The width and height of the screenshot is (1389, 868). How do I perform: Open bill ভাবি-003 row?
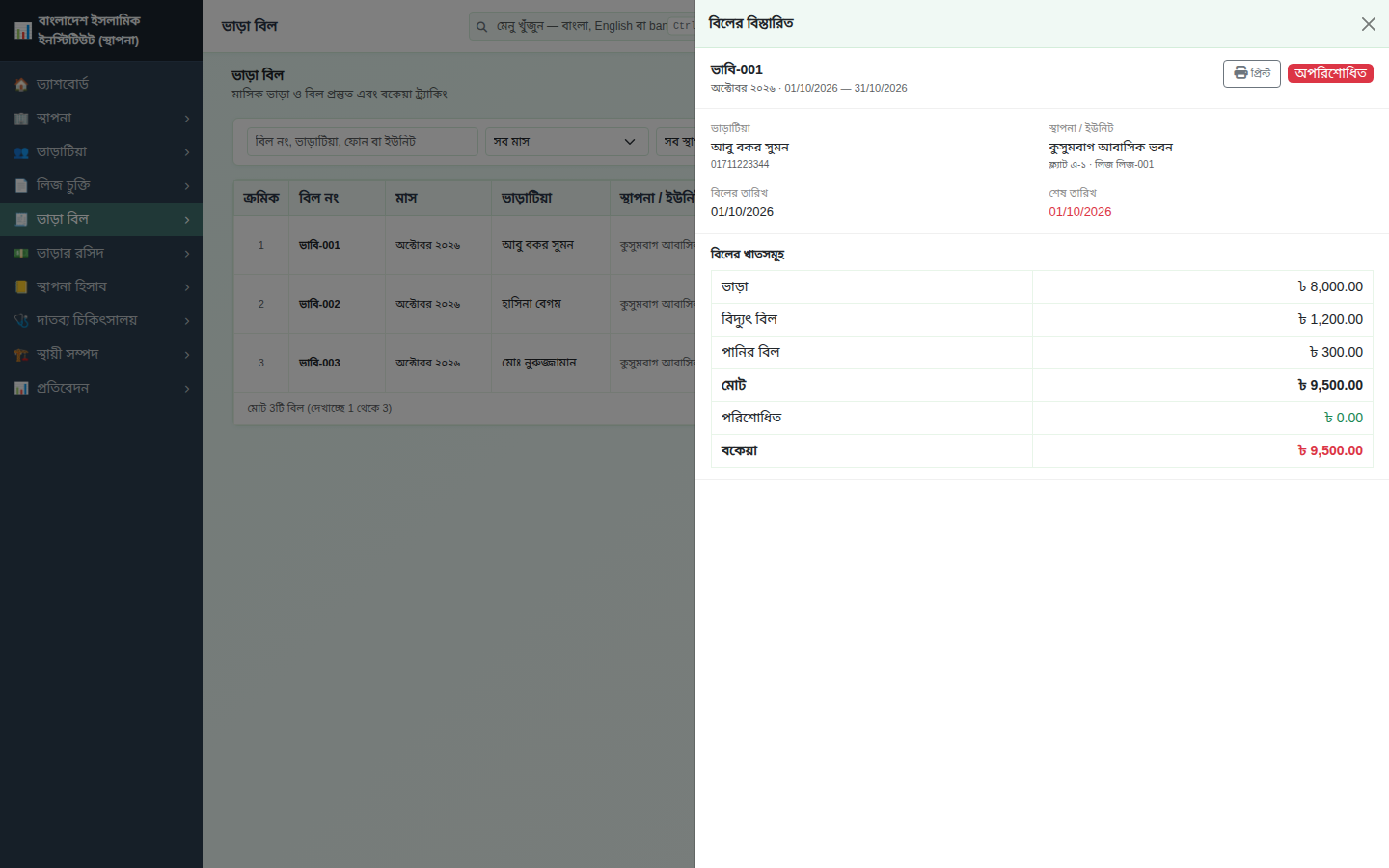click(465, 363)
